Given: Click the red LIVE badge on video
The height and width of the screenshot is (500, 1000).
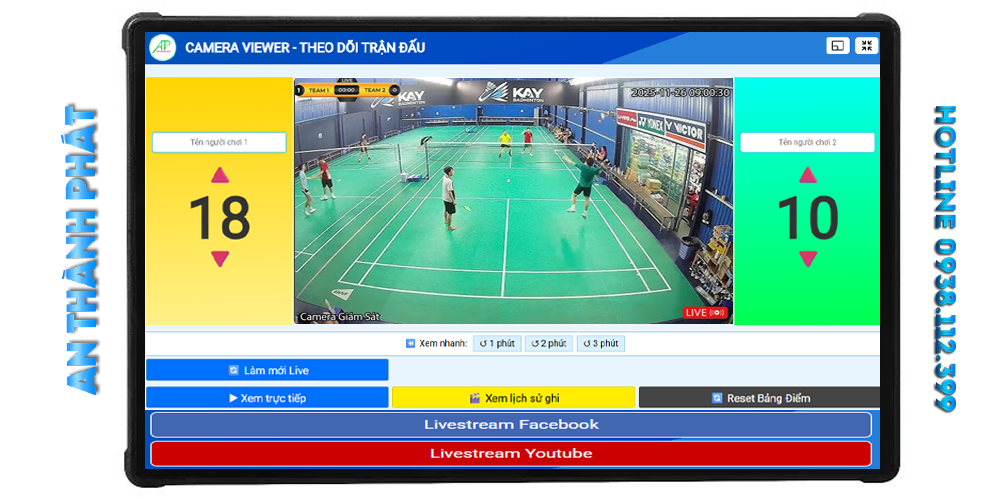Looking at the screenshot, I should (705, 312).
